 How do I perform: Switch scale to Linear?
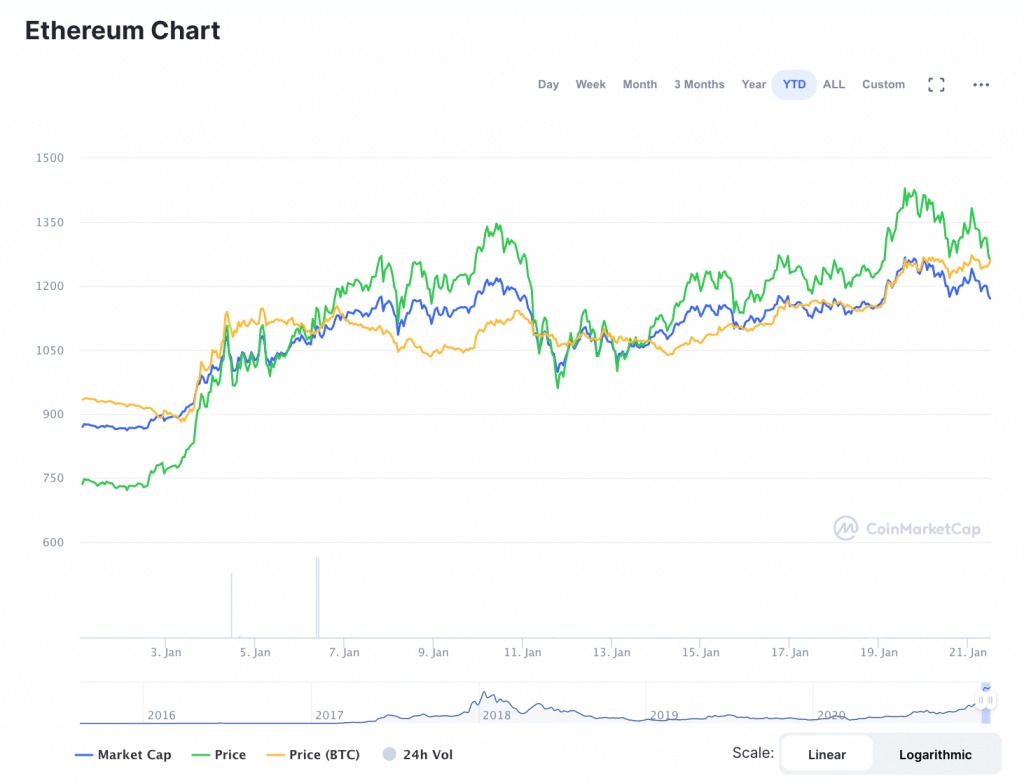click(x=826, y=755)
